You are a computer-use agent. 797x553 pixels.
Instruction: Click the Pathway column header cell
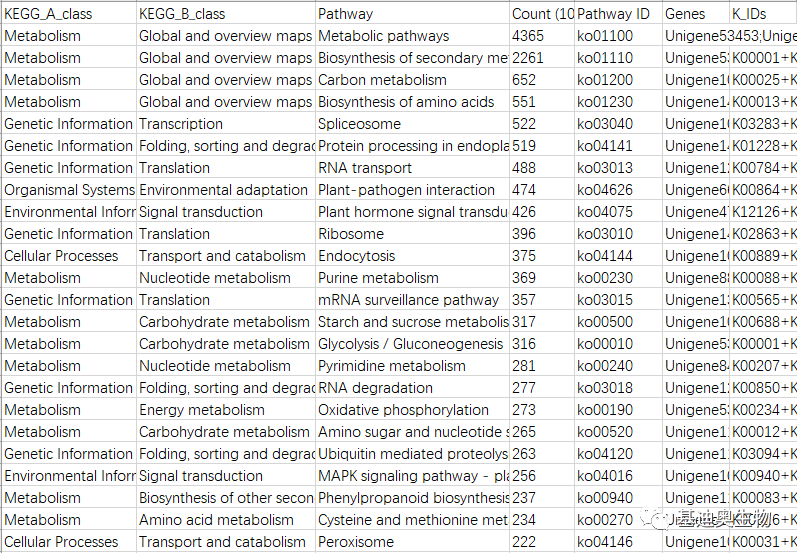pos(413,14)
